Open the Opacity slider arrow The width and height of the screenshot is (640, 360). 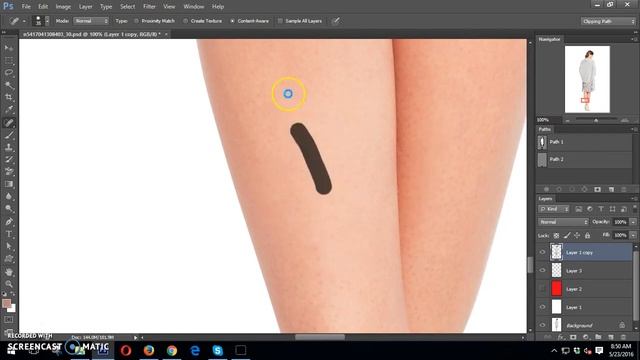click(633, 222)
